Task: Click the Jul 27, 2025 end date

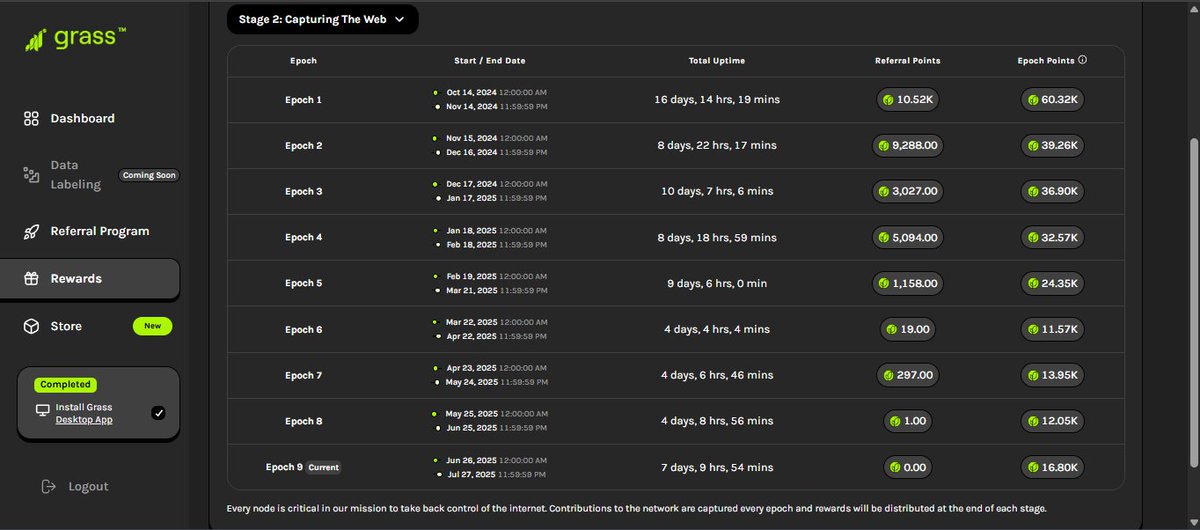Action: click(x=472, y=474)
